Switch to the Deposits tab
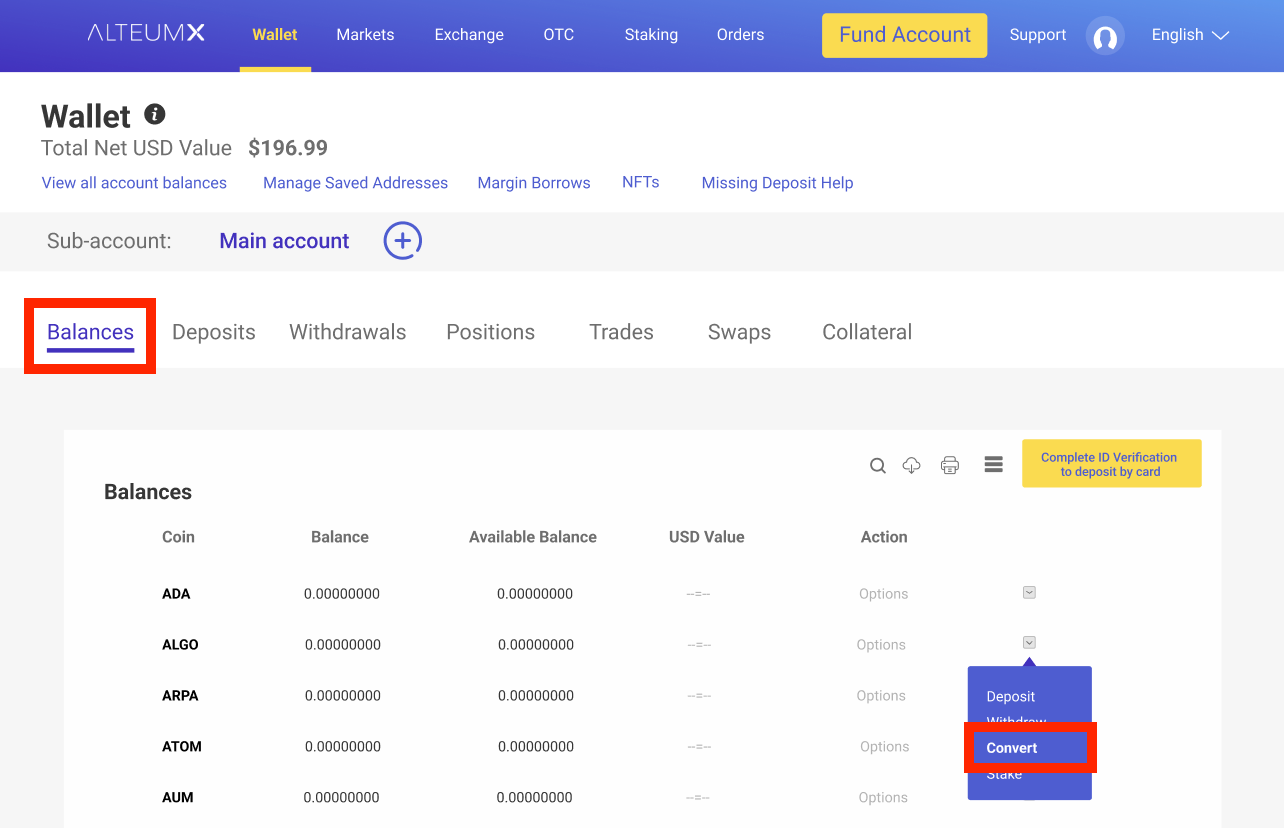Screen dimensions: 1284x828 coord(214,332)
